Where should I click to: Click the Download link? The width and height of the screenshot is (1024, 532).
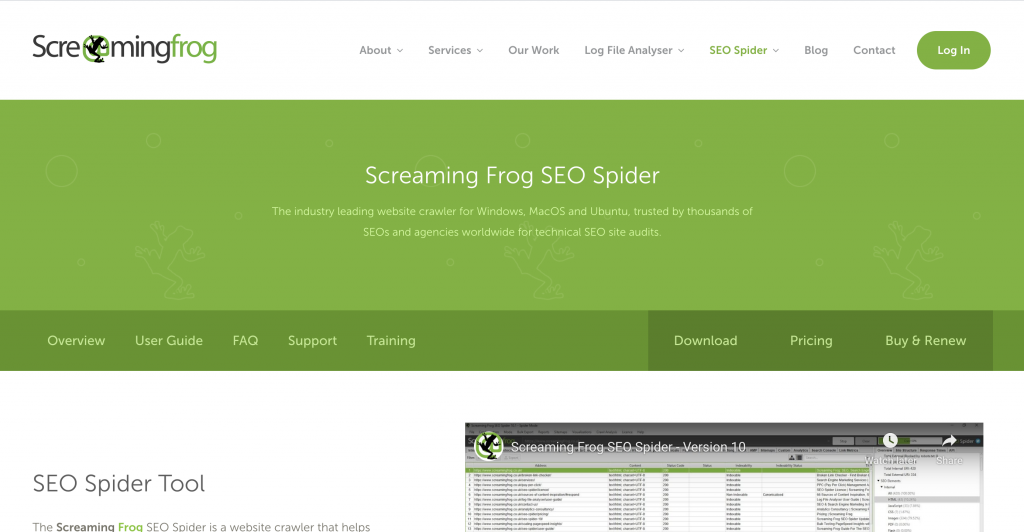[x=705, y=341]
